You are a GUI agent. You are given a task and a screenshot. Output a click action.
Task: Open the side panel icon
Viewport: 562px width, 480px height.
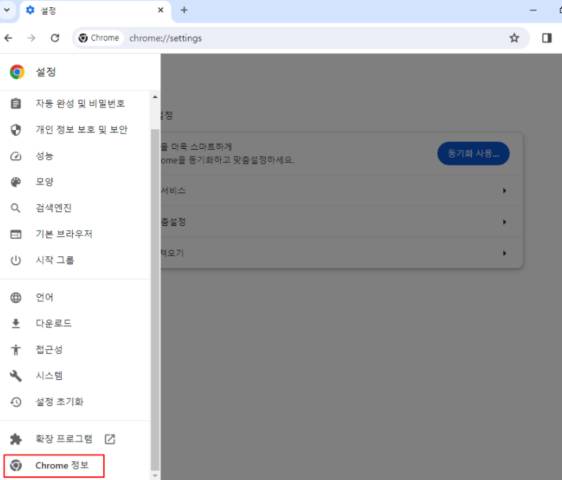tap(547, 38)
